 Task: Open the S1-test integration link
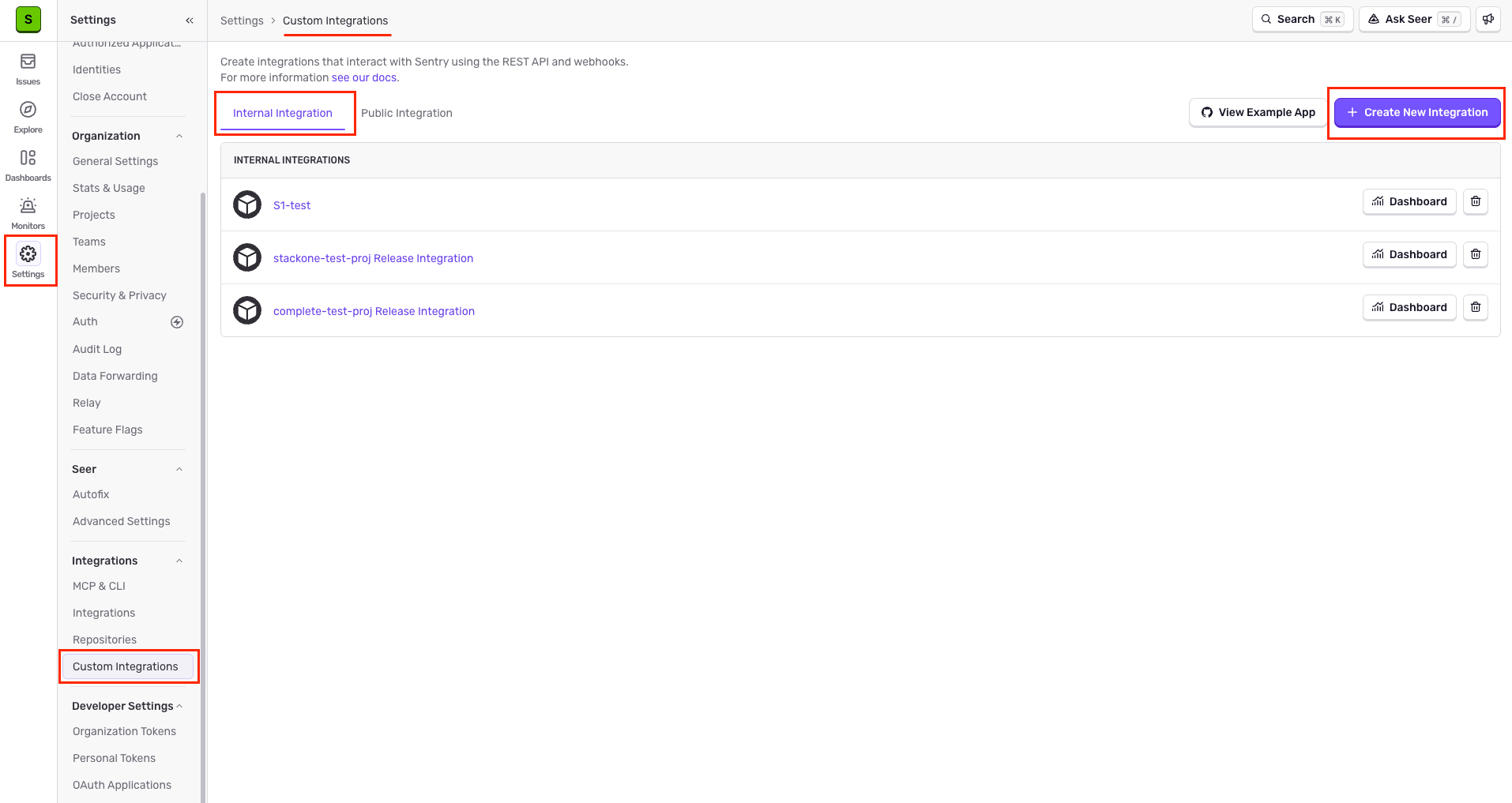[x=291, y=205]
